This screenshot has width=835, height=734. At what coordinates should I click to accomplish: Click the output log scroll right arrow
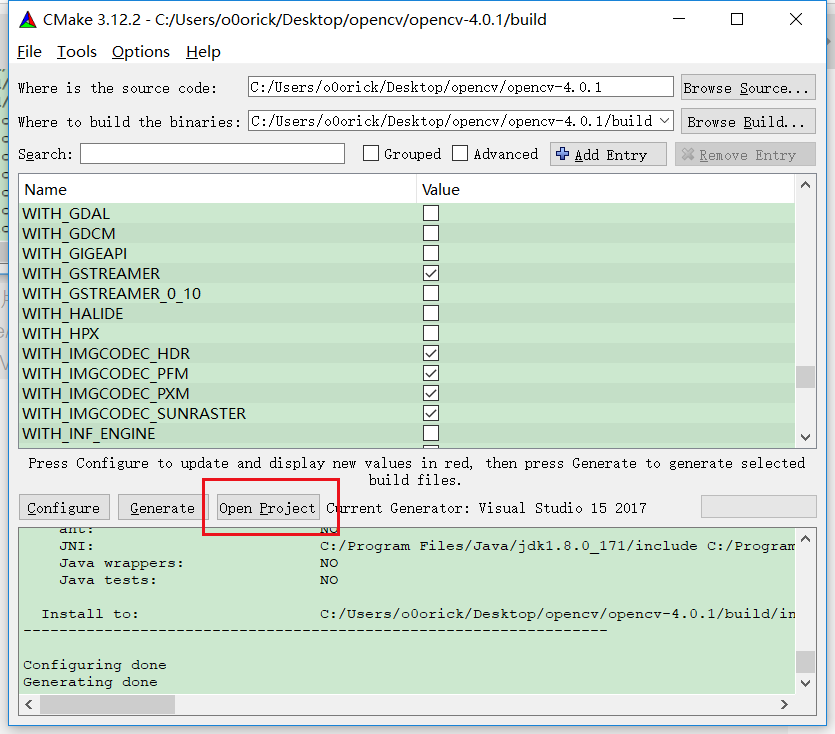784,704
